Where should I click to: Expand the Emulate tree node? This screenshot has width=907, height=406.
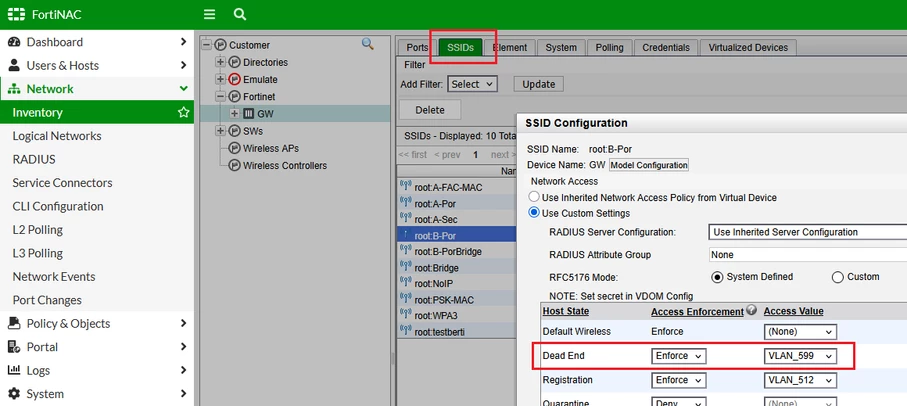point(220,79)
